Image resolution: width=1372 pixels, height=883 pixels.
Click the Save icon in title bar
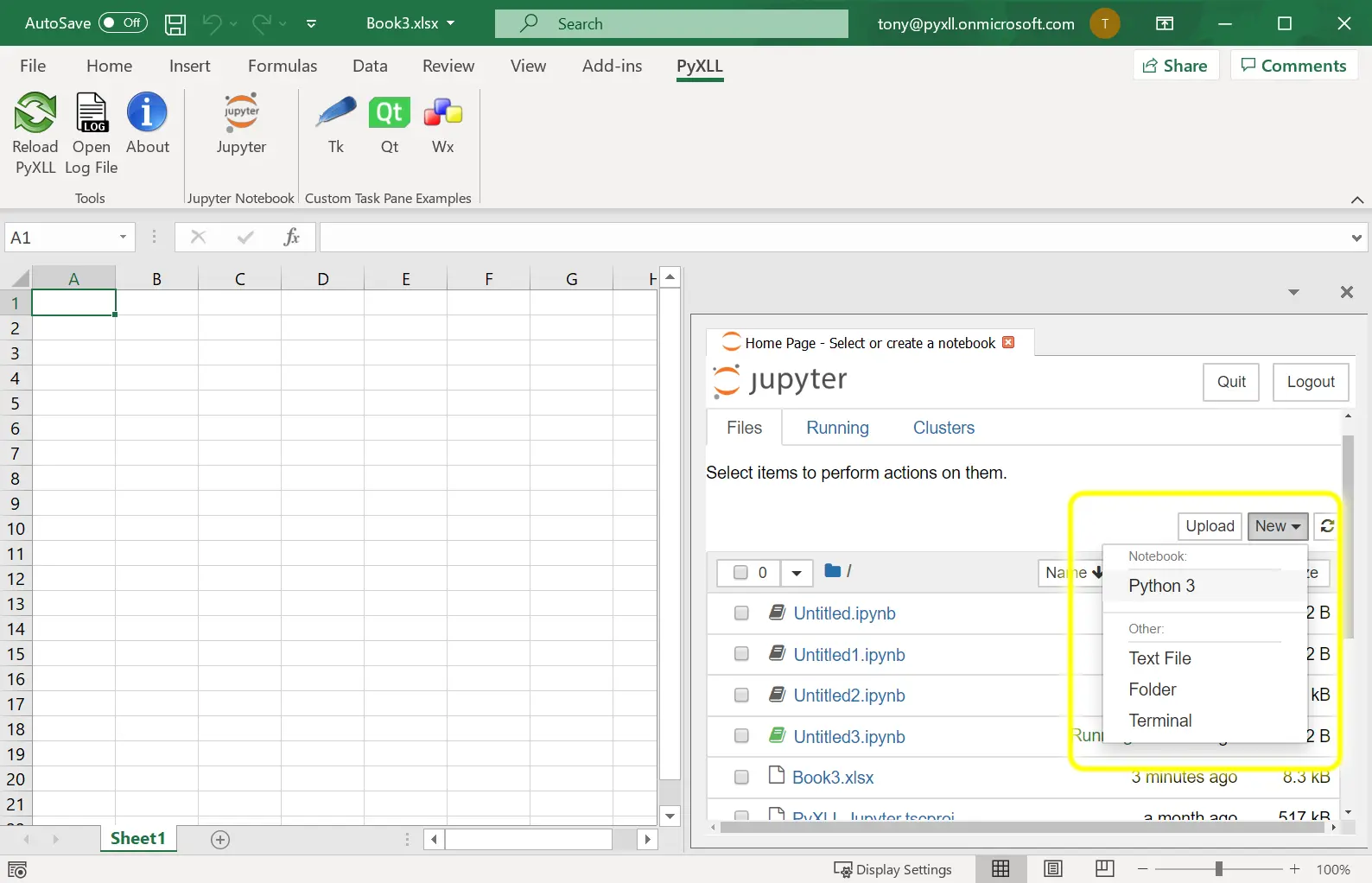(x=175, y=24)
